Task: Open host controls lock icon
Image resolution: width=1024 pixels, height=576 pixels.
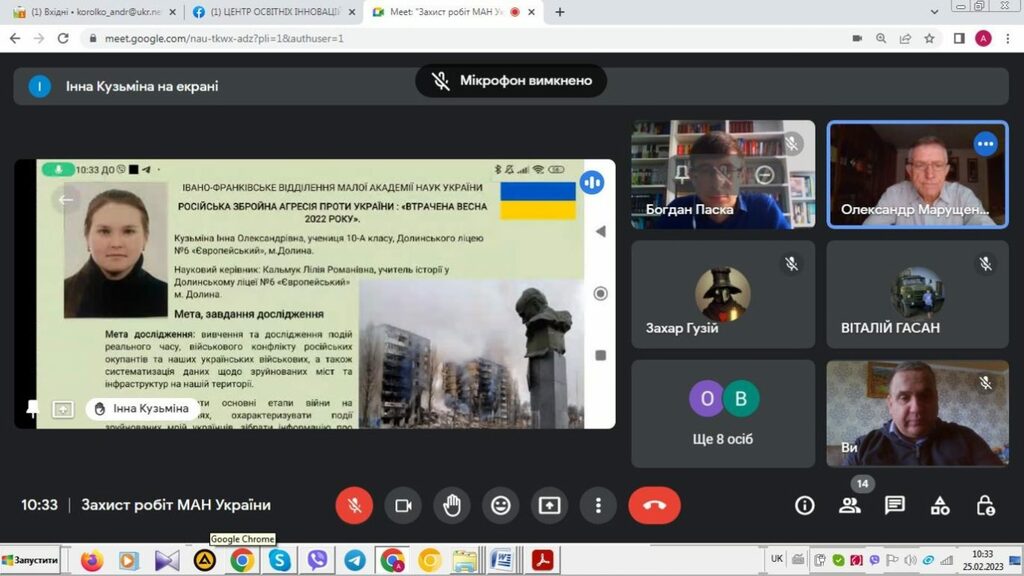Action: coord(985,505)
